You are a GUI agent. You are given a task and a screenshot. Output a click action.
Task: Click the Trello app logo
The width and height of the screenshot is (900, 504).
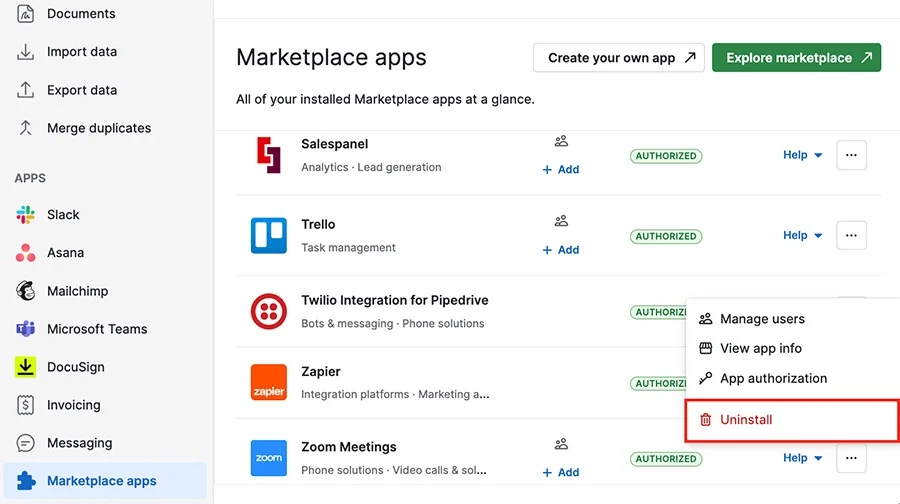point(269,235)
